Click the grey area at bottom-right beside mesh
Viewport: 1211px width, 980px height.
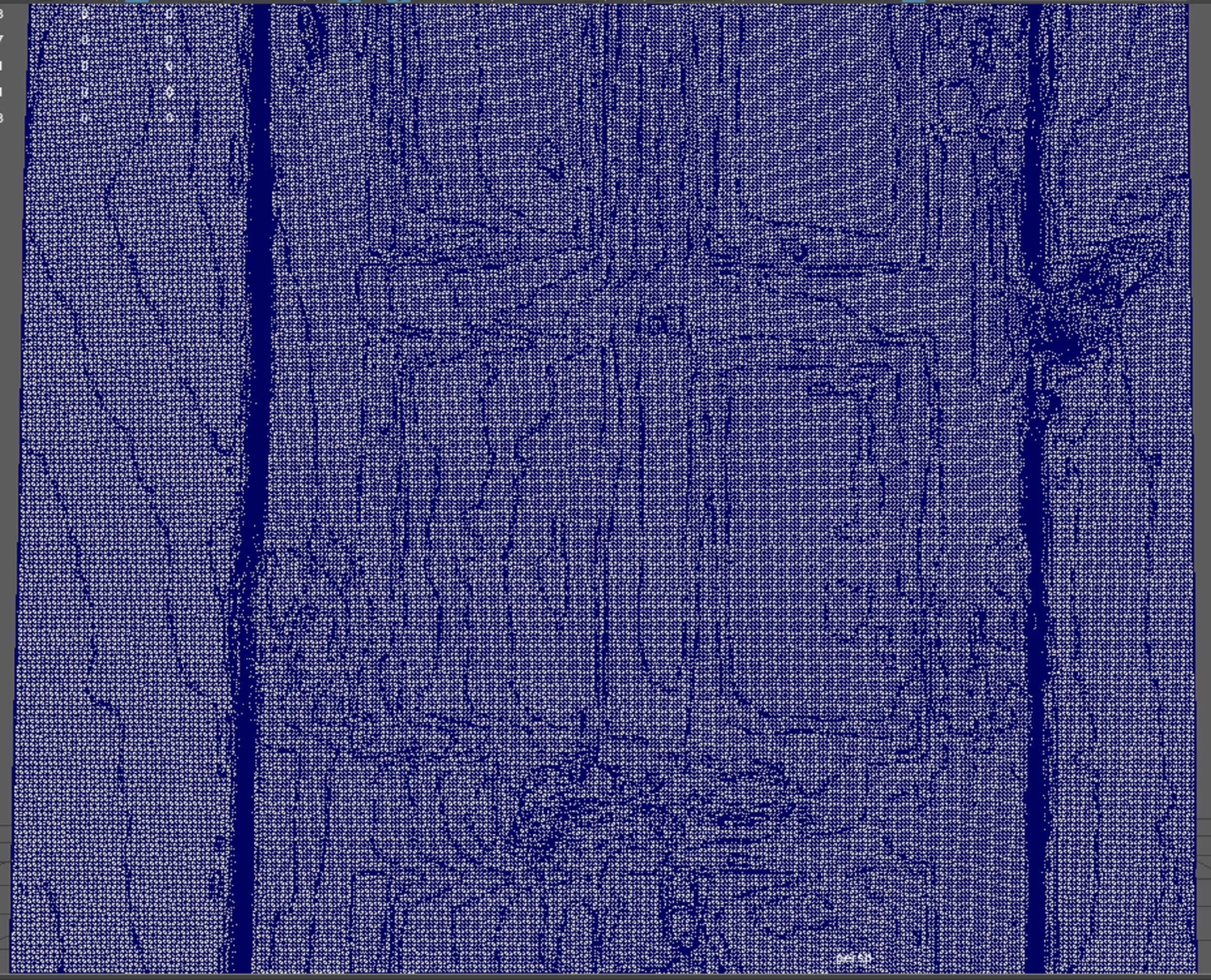coord(1204,903)
